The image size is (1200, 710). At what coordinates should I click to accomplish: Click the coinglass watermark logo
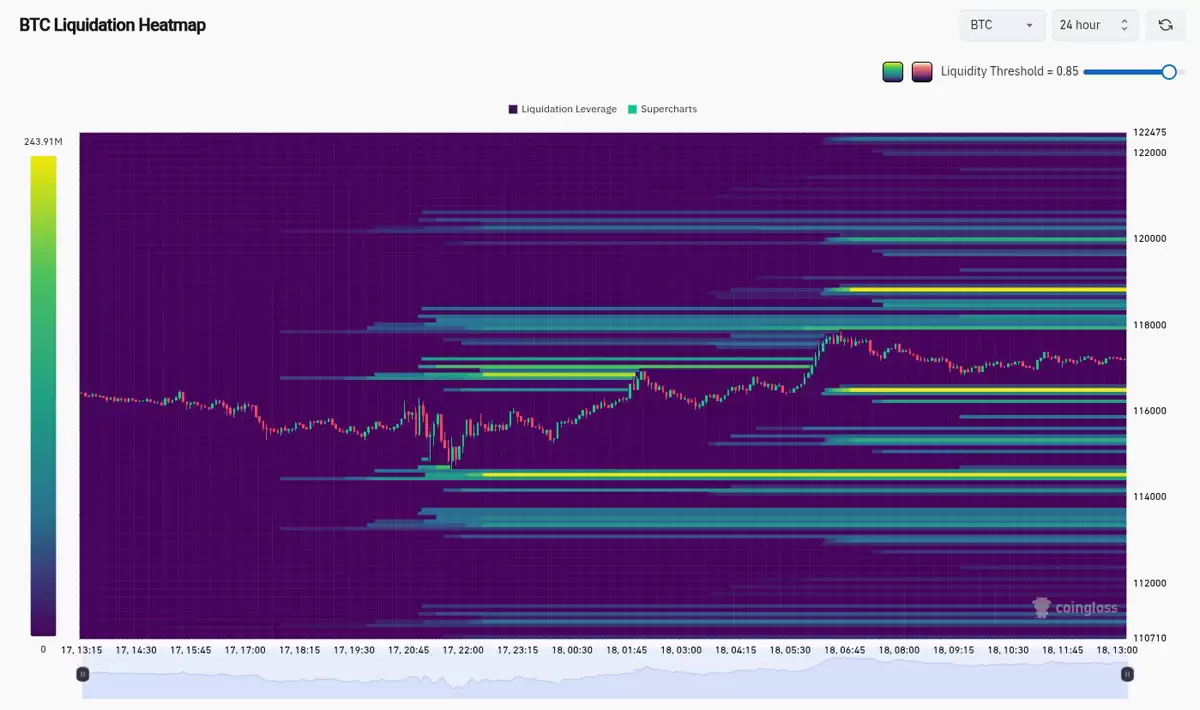[x=1076, y=607]
